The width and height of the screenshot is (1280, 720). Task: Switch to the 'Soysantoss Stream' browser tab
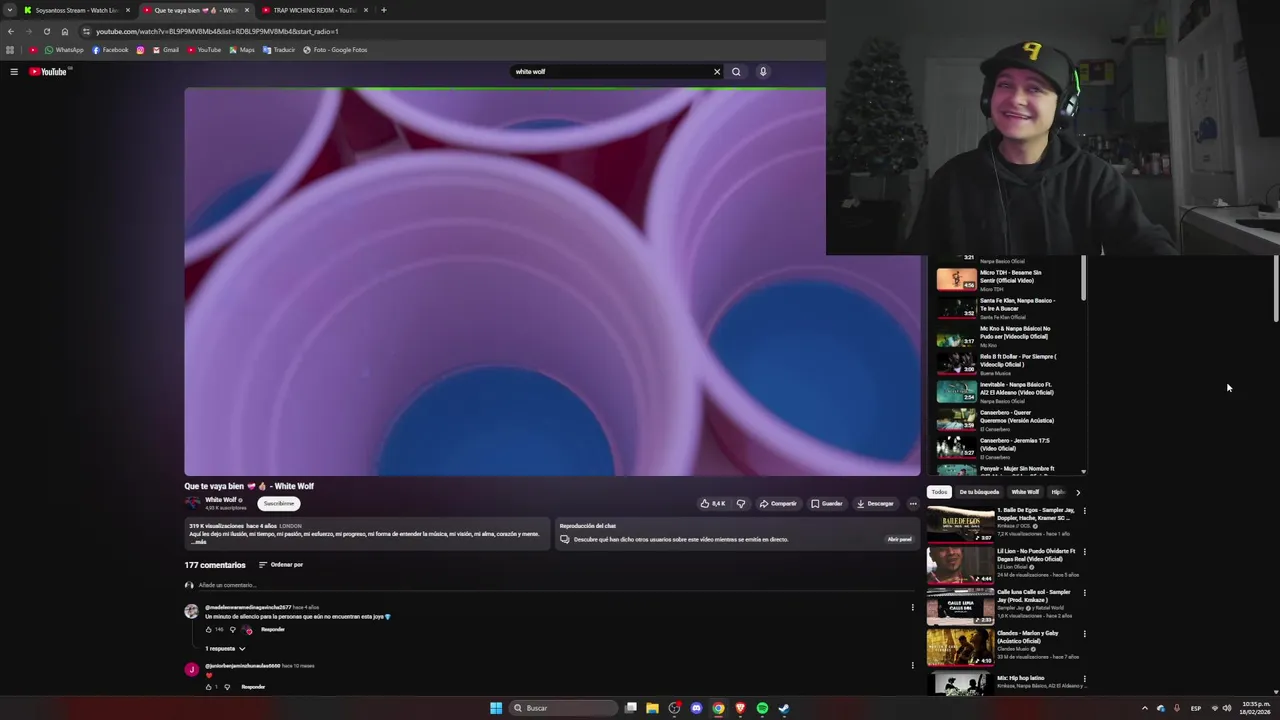click(77, 10)
